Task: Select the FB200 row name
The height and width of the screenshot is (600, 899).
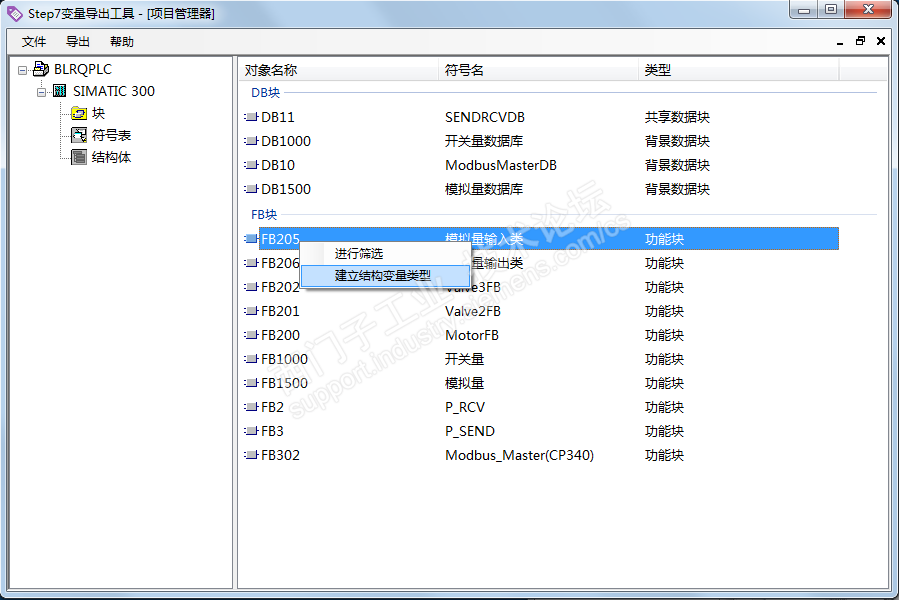Action: point(280,336)
